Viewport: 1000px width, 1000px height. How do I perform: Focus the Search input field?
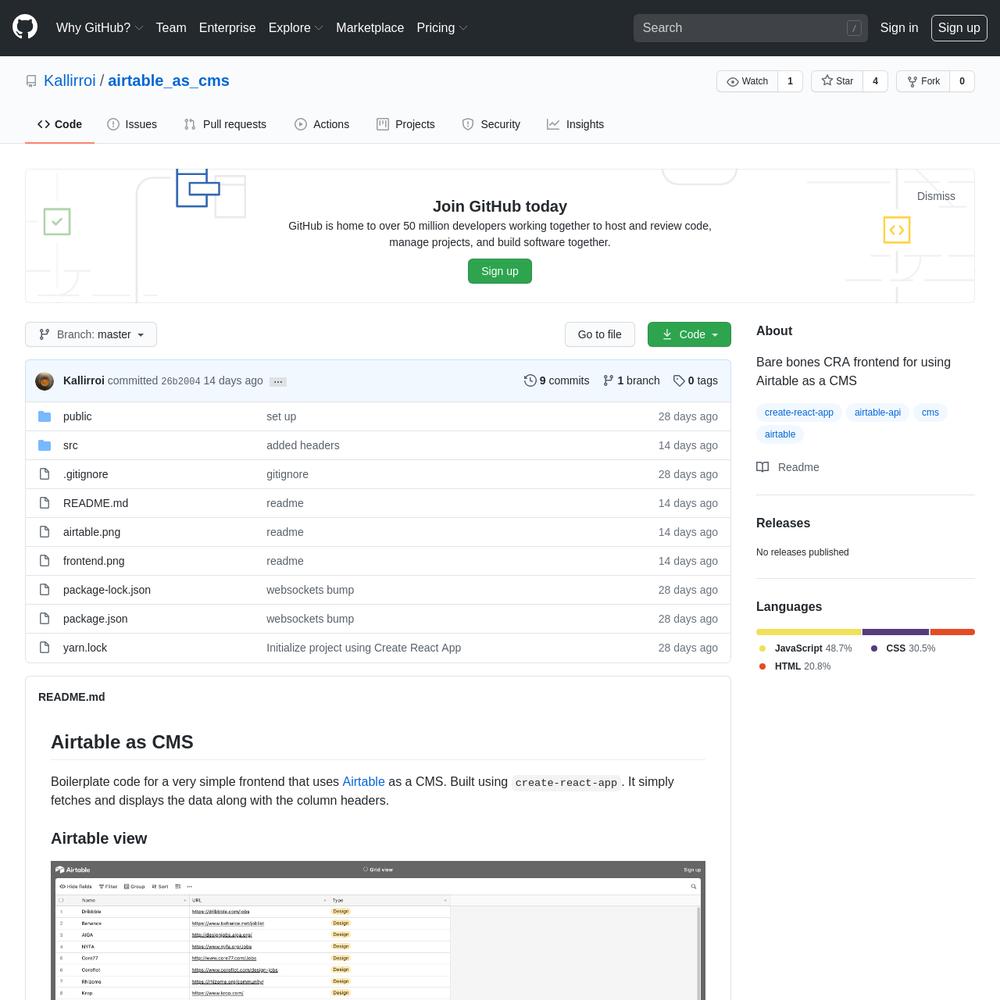pos(750,28)
